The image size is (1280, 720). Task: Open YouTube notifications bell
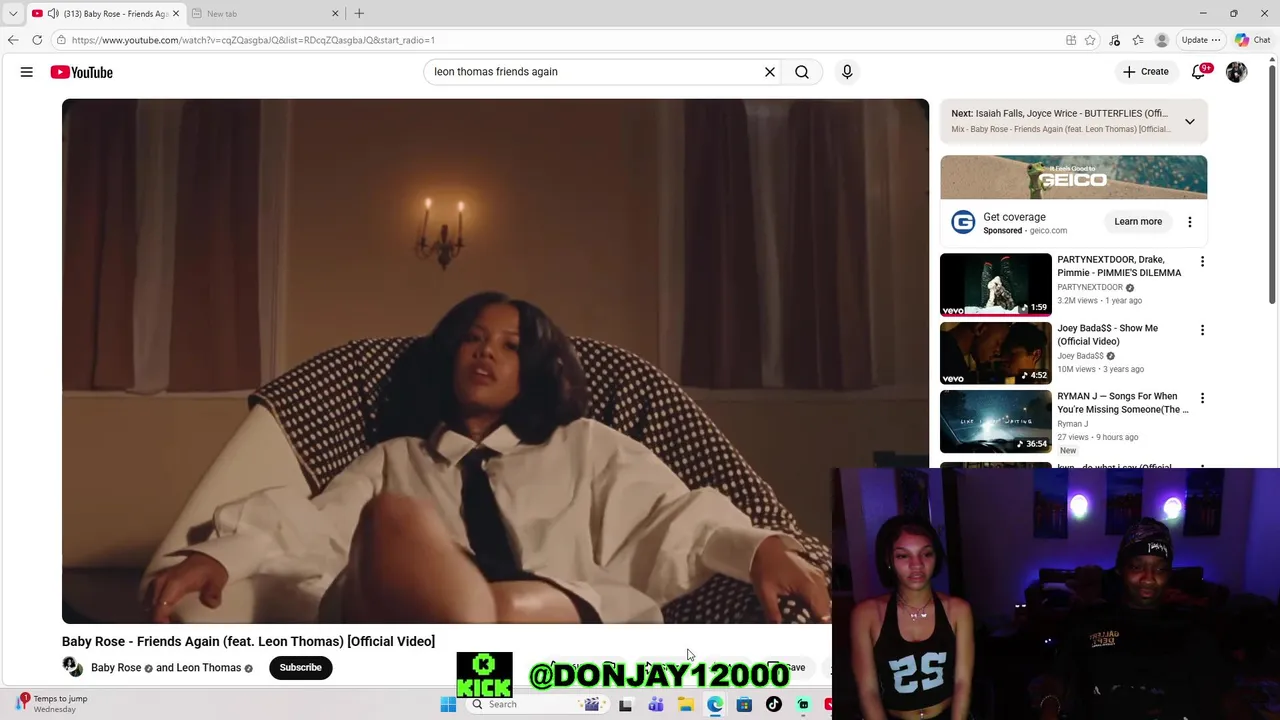click(1199, 72)
